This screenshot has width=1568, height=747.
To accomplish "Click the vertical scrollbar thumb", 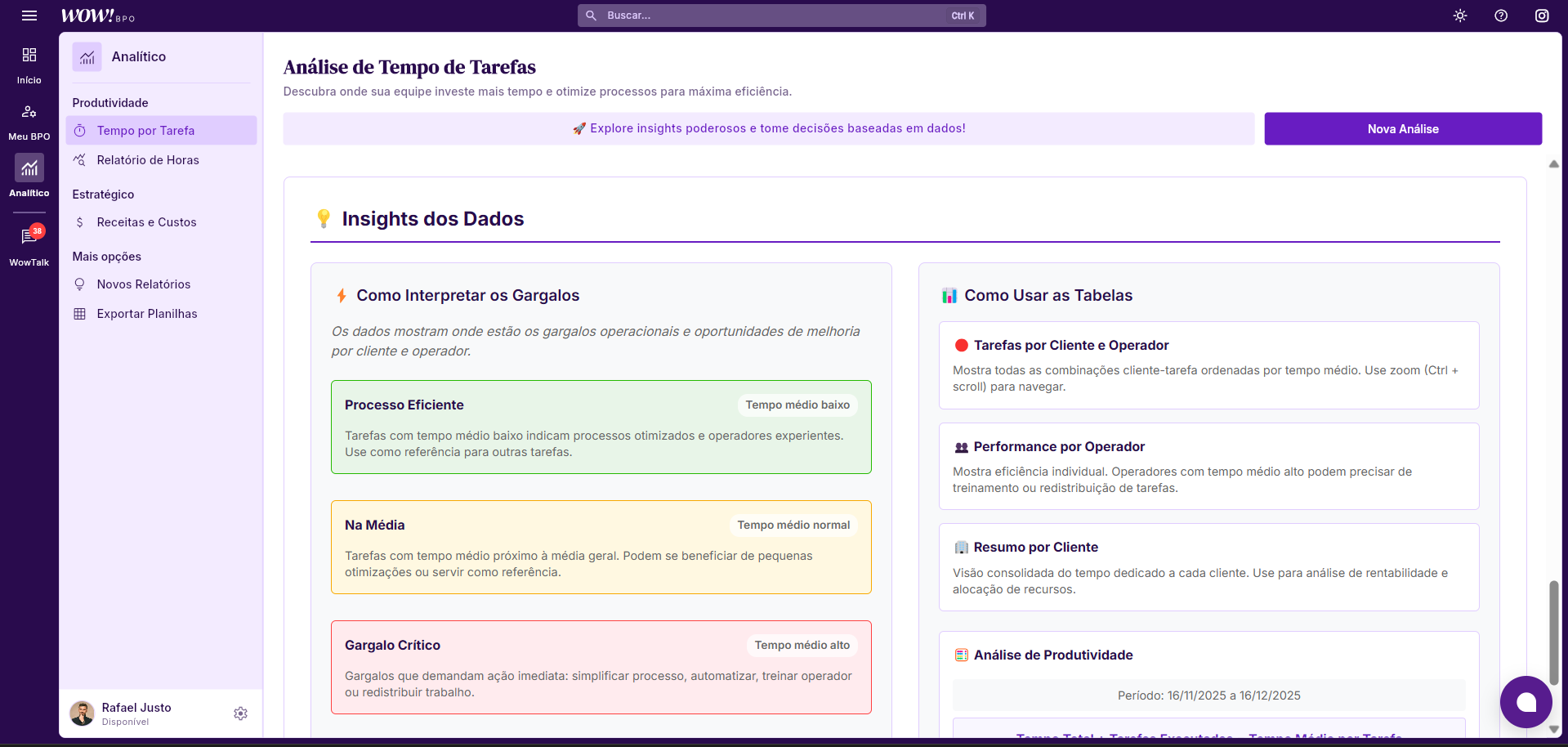I will click(x=1553, y=631).
